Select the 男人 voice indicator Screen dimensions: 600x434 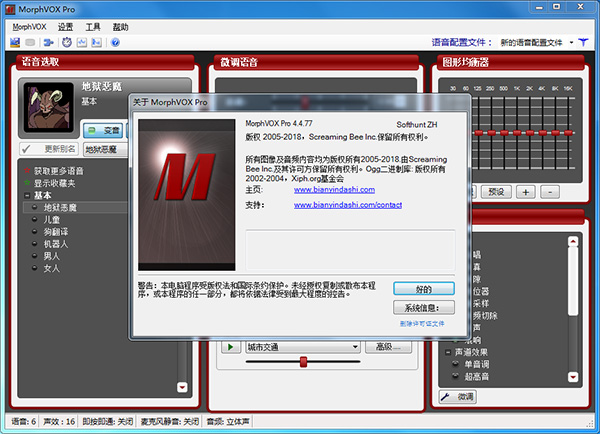[x=35, y=256]
